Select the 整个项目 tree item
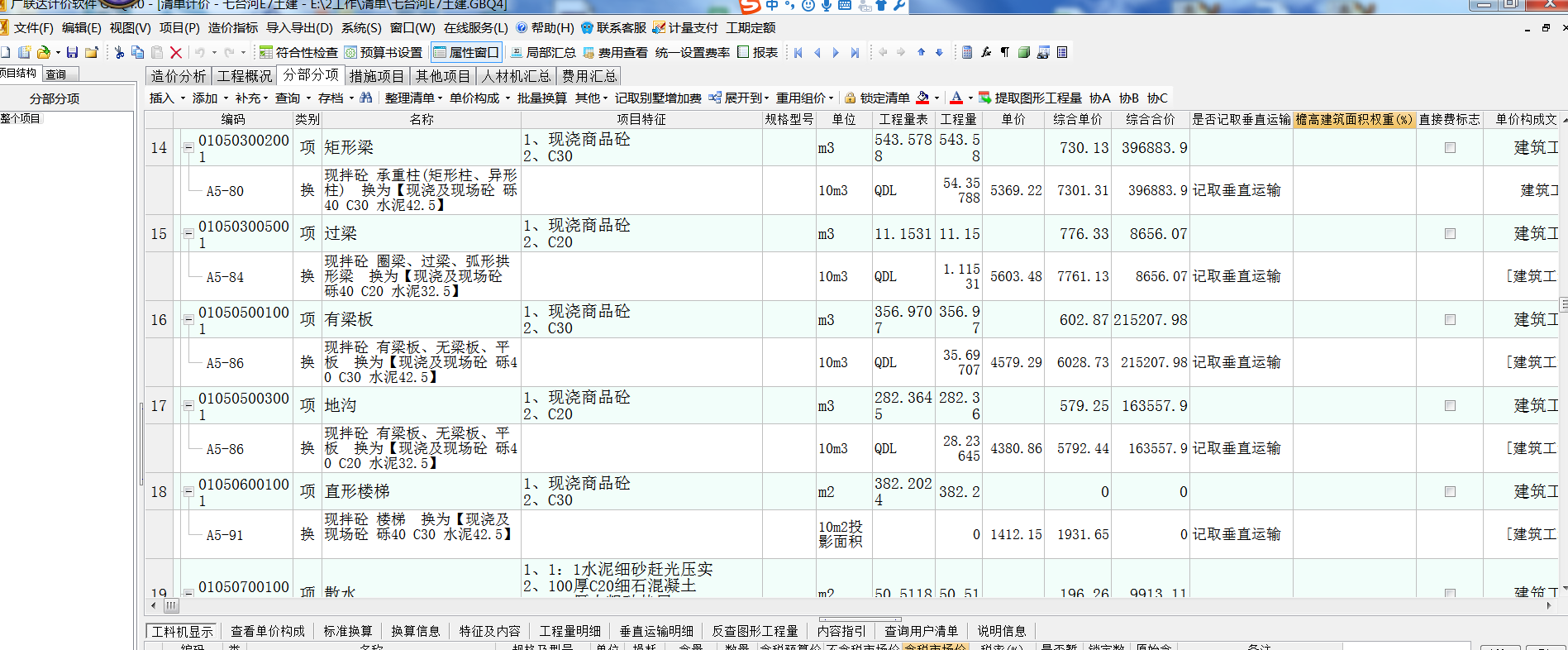 21,118
